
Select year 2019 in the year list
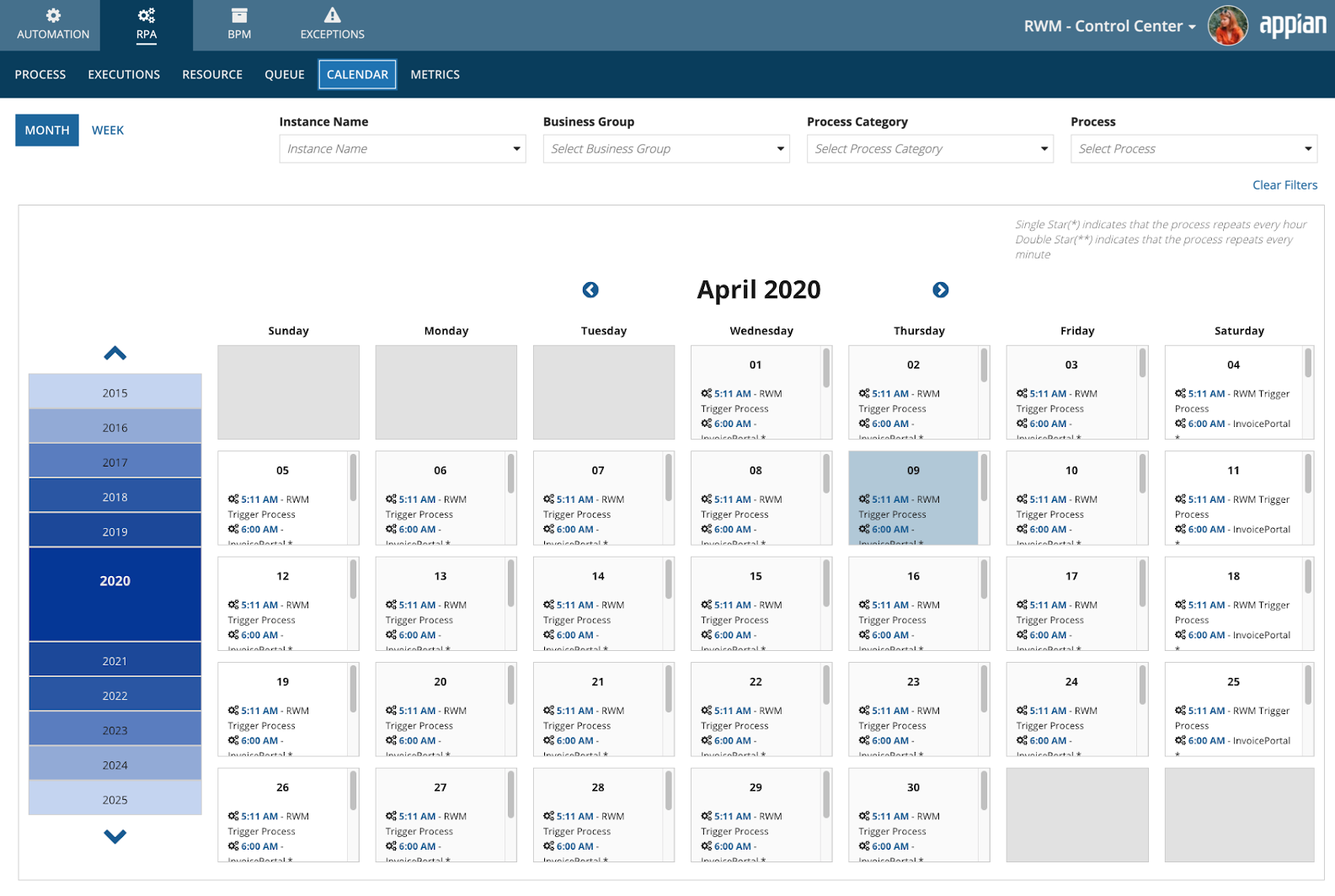click(x=115, y=531)
